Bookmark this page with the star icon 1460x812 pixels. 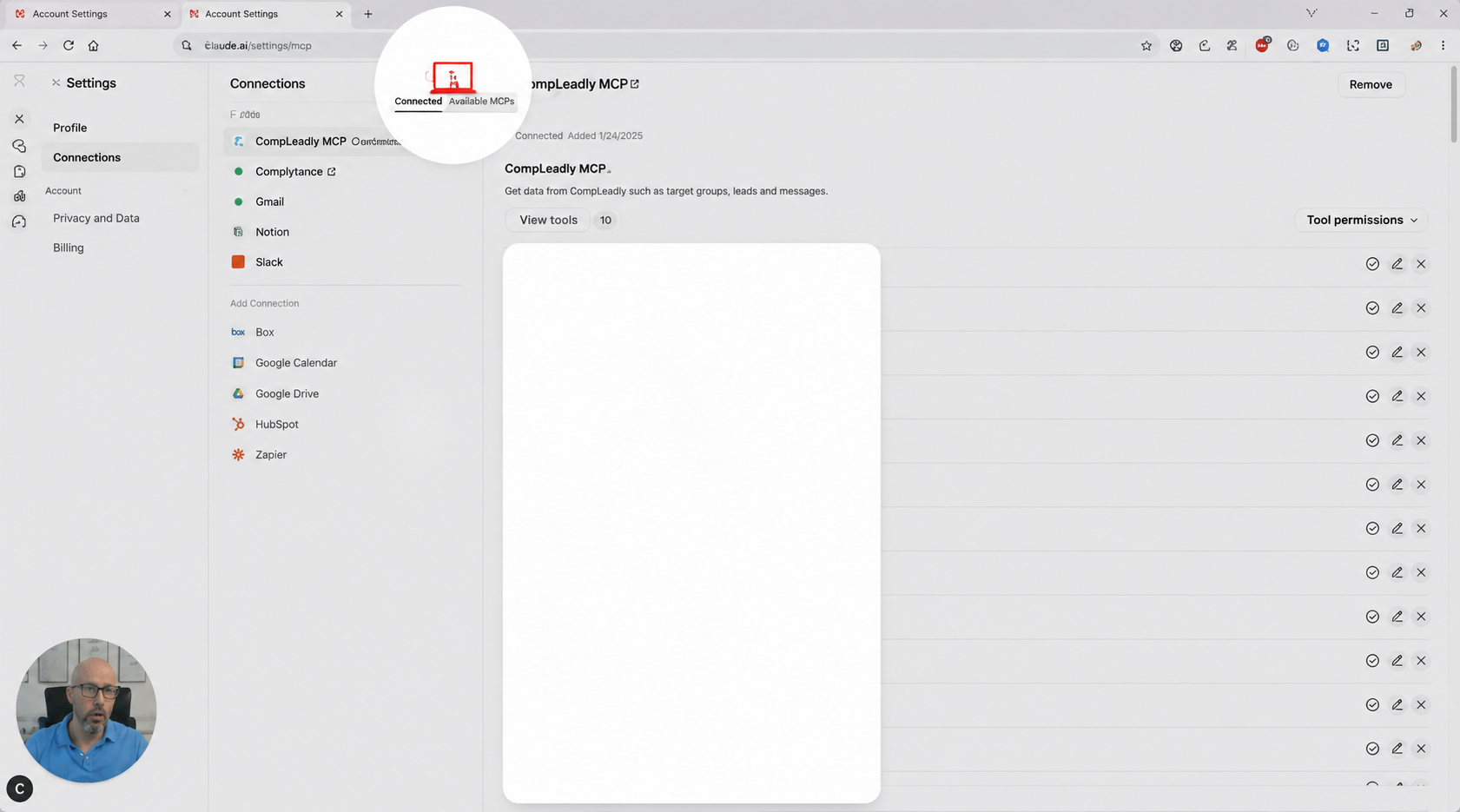1146,46
